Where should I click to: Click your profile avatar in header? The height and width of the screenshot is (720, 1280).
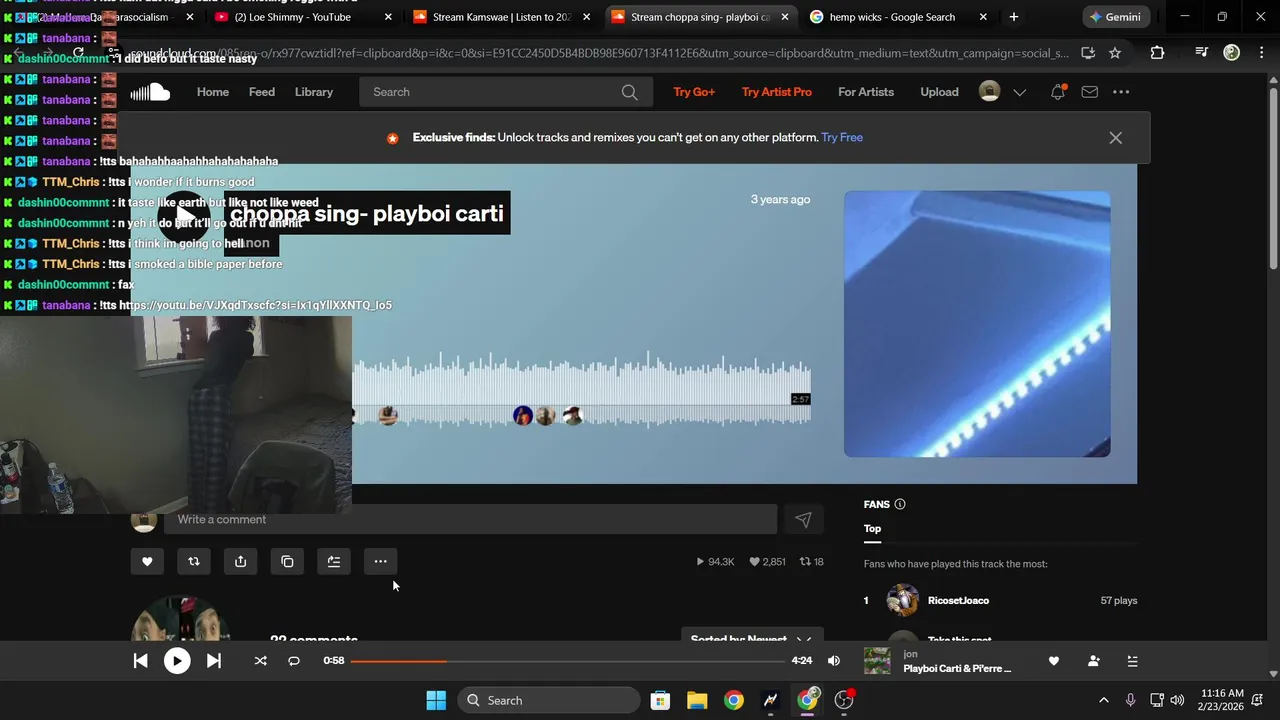pos(989,92)
